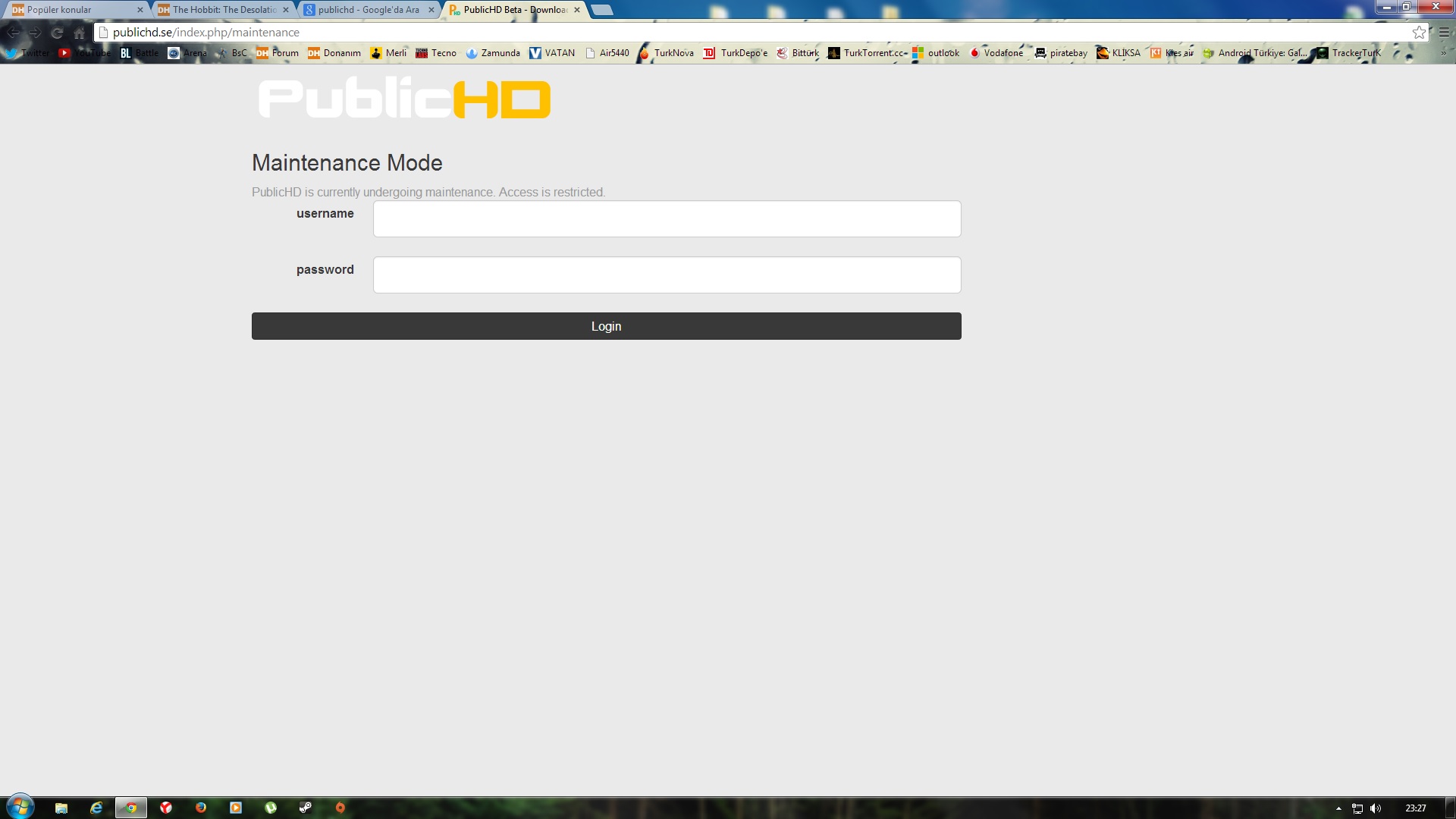Viewport: 1456px width, 819px height.
Task: Open the Twitter bookmark
Action: click(x=27, y=53)
